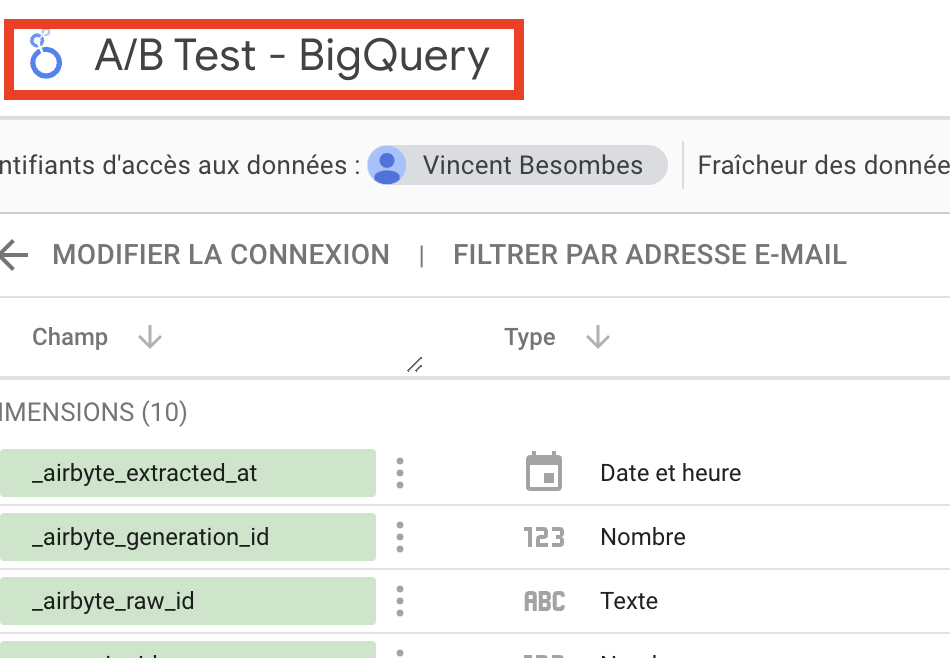This screenshot has width=950, height=658.
Task: Click the back arrow next to MODIFIER LA CONNEXION
Action: (x=13, y=254)
